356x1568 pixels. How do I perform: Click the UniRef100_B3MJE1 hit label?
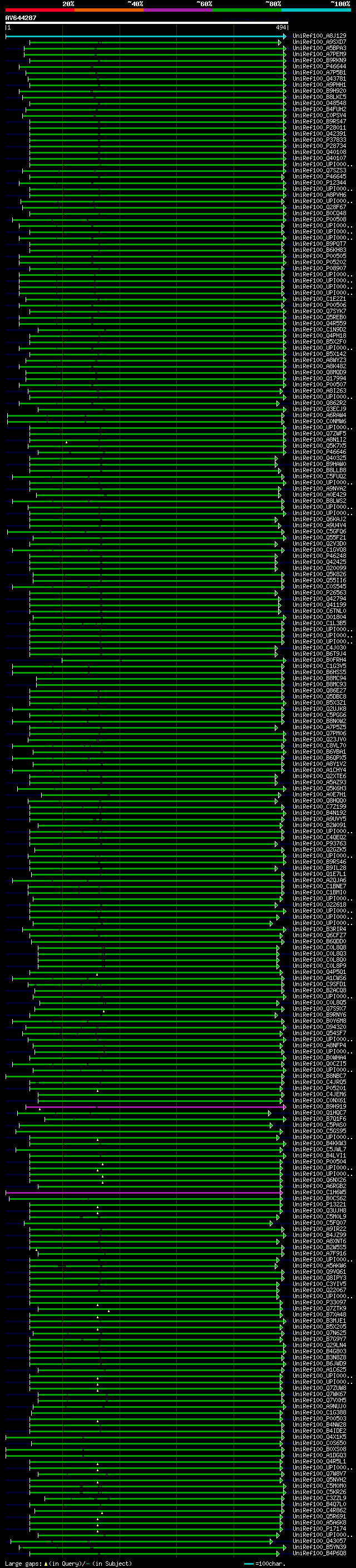319,1320
